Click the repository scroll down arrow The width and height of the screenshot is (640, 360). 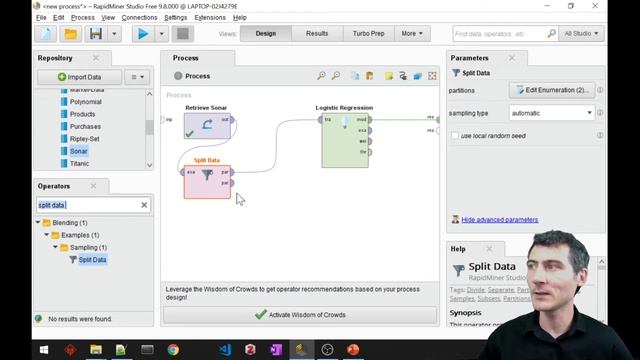tap(149, 165)
